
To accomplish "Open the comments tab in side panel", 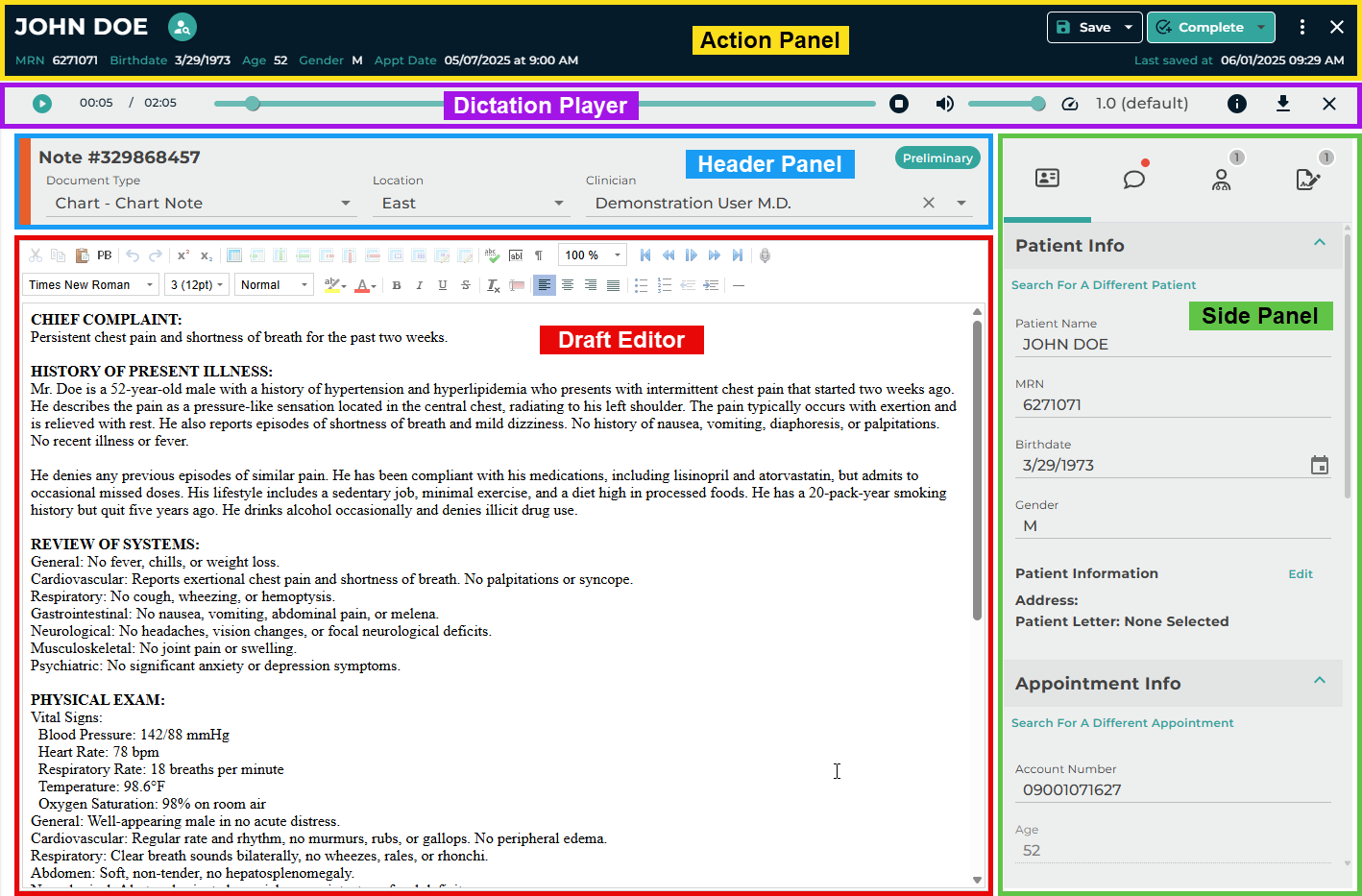I will [1134, 180].
